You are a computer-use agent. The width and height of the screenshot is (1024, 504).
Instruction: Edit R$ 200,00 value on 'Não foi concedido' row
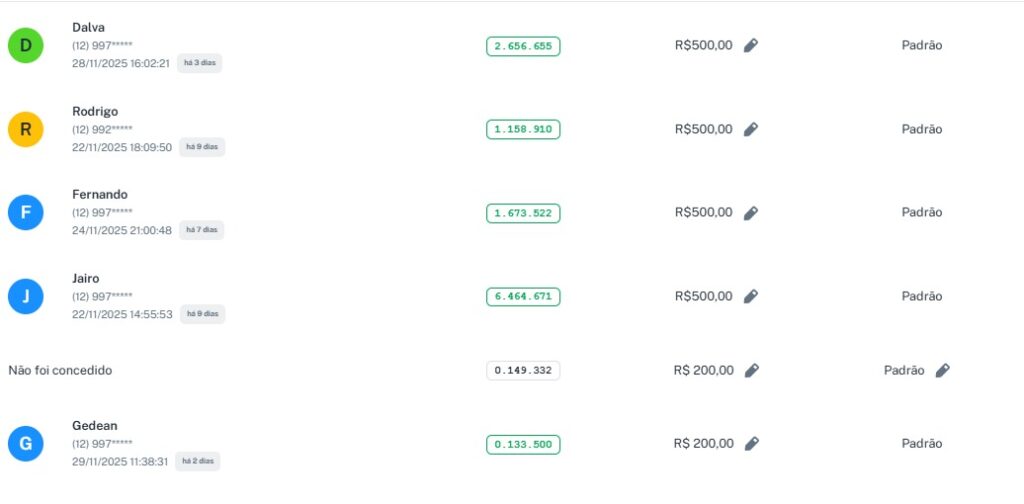point(752,371)
